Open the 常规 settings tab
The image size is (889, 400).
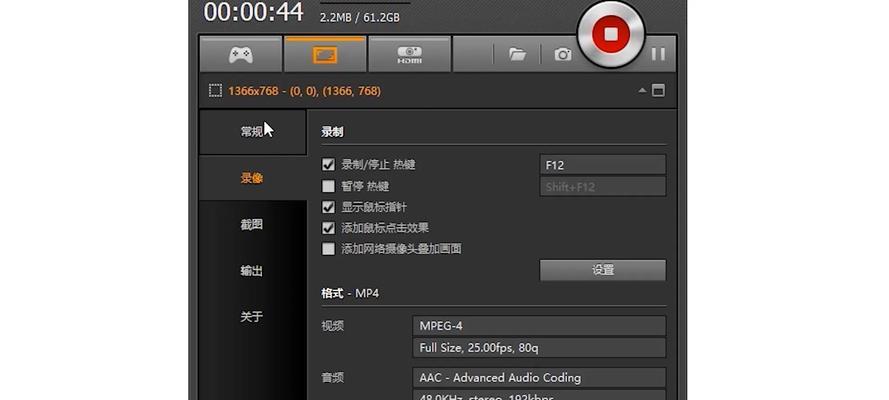click(252, 132)
